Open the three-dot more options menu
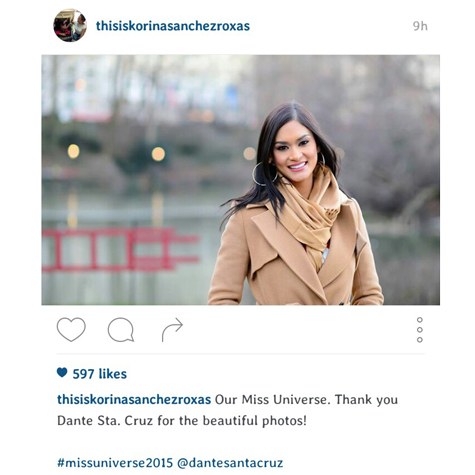The image size is (475, 475). 420,330
